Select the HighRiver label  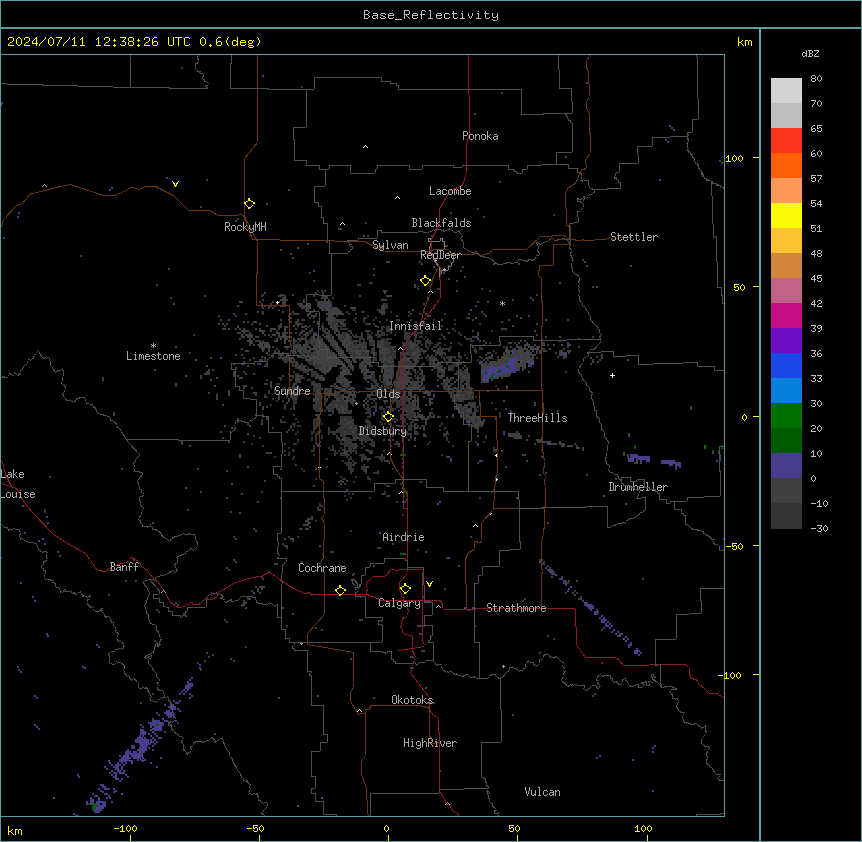[430, 743]
